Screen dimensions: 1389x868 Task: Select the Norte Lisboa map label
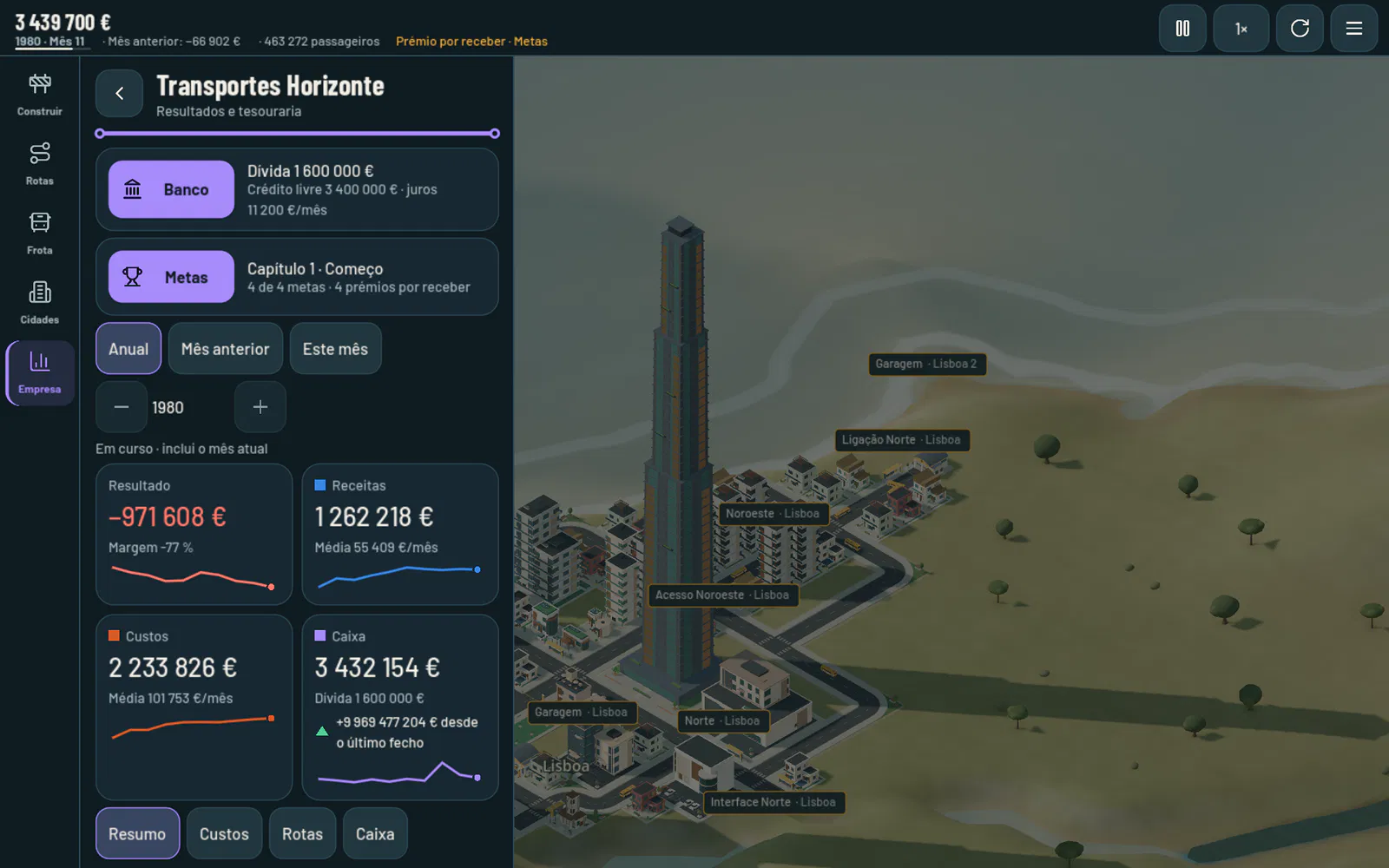click(721, 721)
